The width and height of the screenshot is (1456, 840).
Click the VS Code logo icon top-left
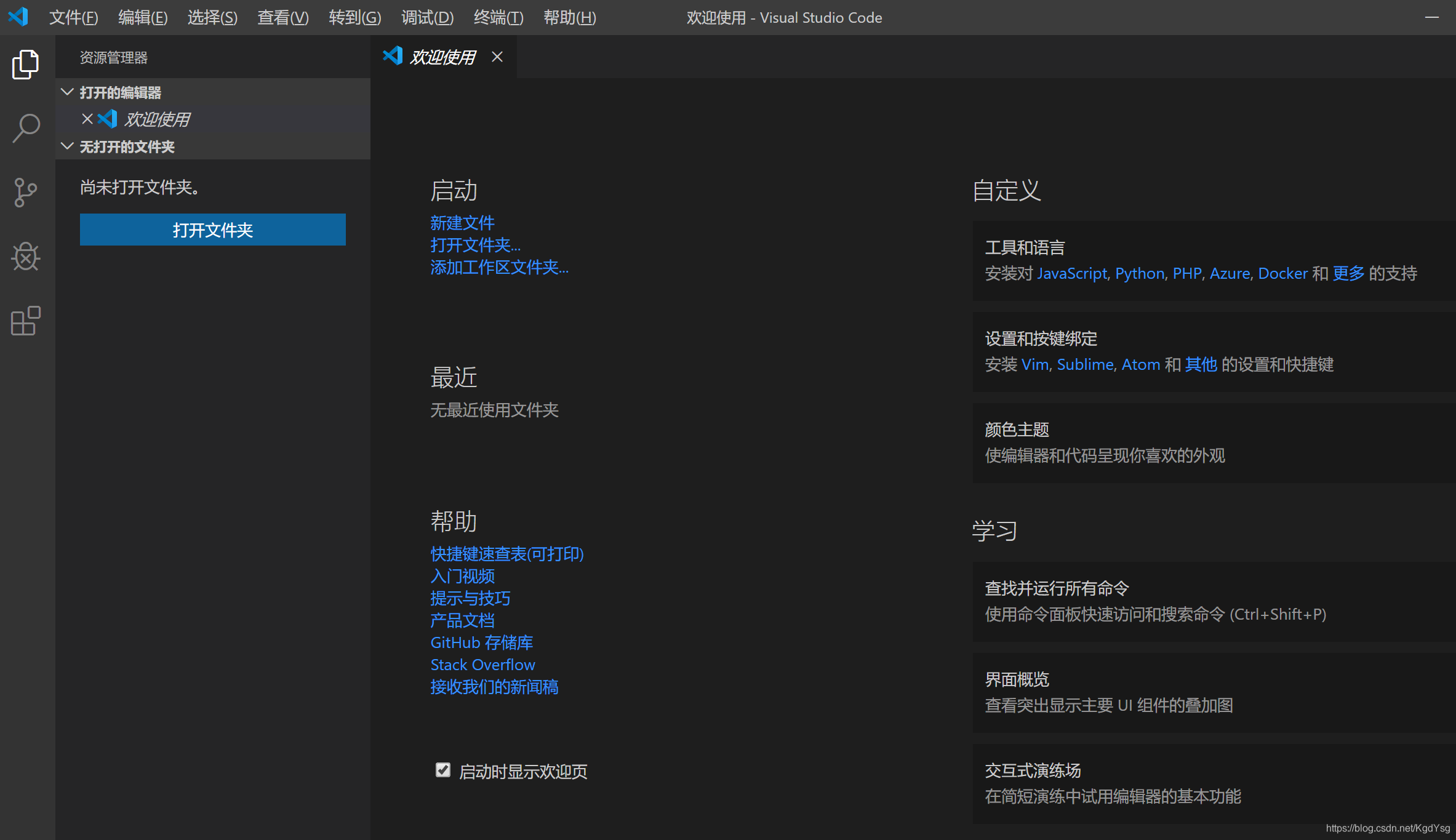point(18,17)
